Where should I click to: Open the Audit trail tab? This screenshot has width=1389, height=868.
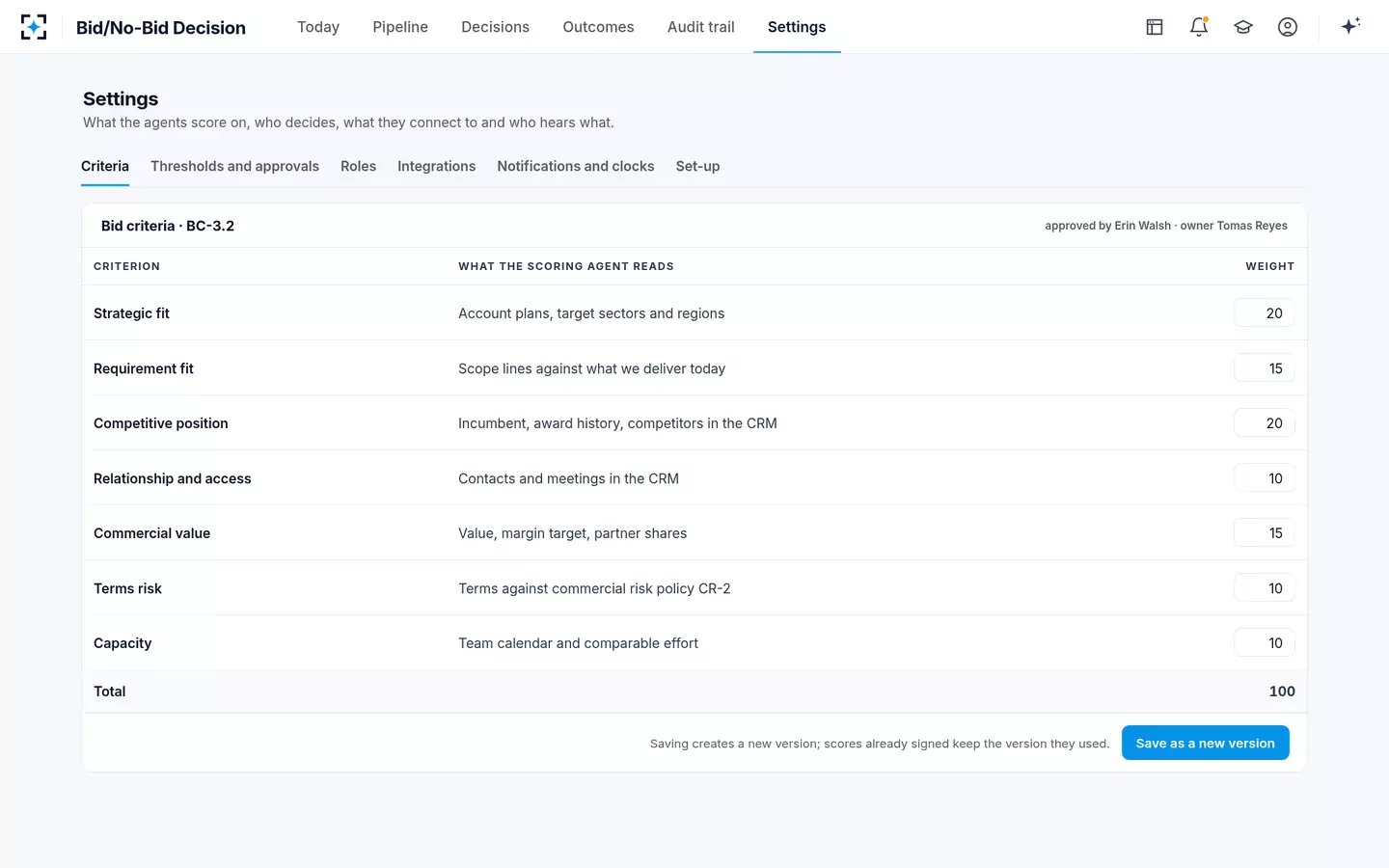click(x=701, y=27)
